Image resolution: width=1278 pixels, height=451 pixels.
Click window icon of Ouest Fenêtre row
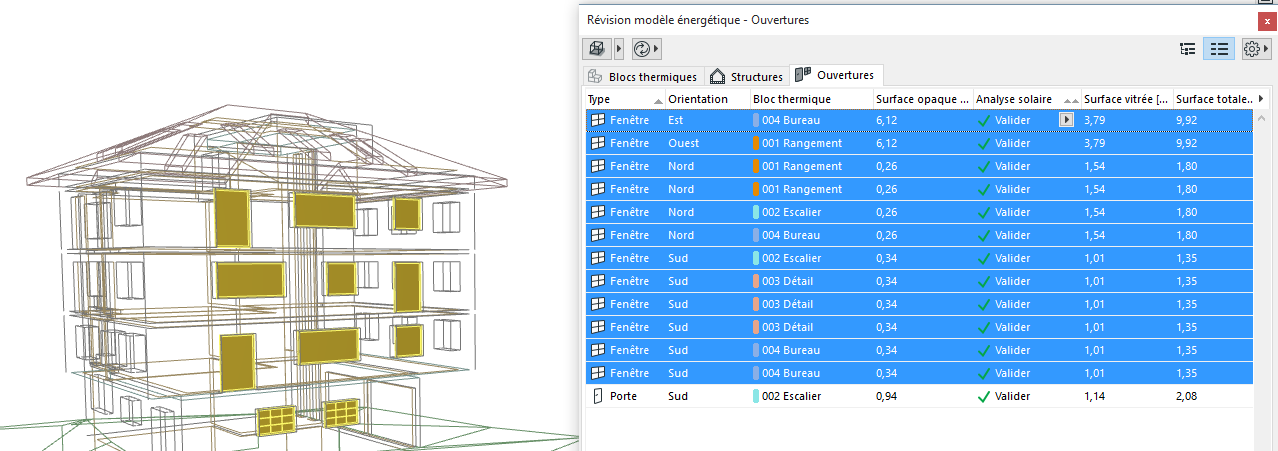coord(598,143)
